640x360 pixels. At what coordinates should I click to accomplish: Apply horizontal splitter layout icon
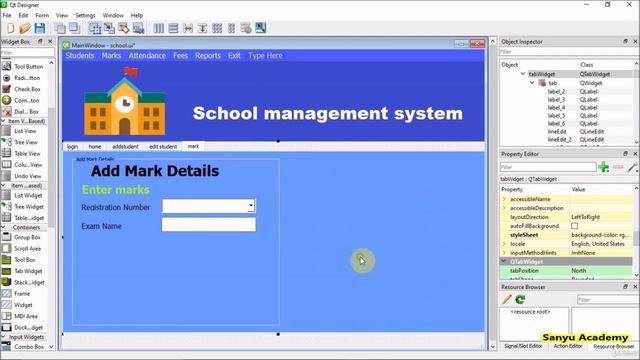(x=188, y=28)
